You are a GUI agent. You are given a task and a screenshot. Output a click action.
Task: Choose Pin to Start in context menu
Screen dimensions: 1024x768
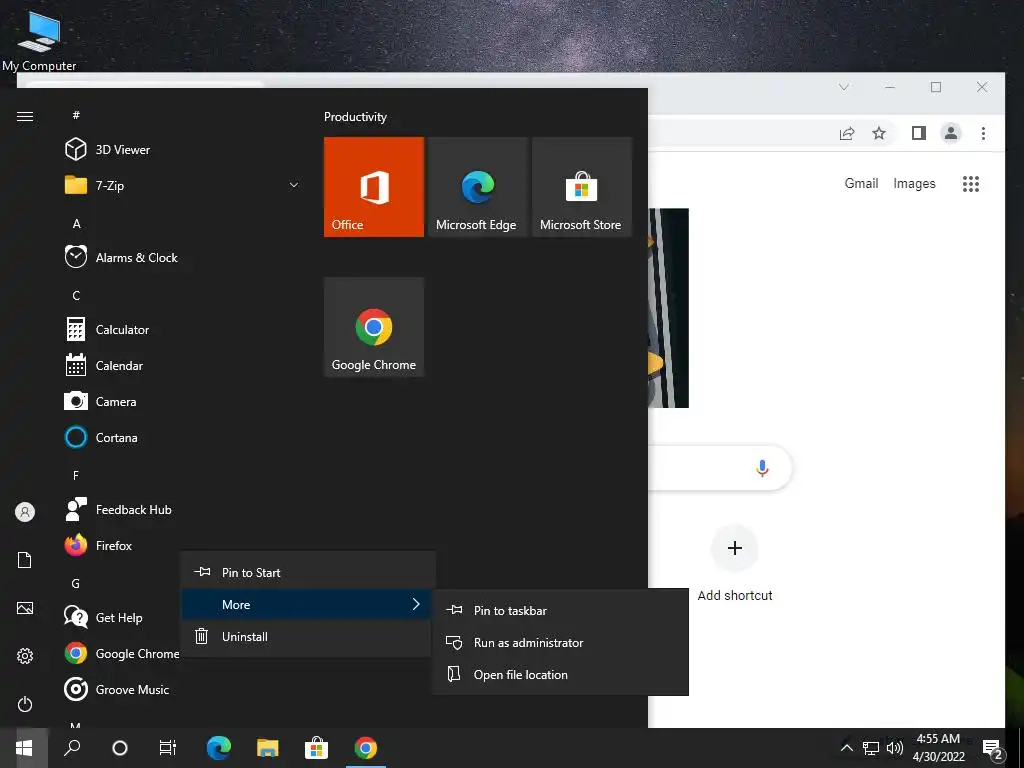coord(308,573)
